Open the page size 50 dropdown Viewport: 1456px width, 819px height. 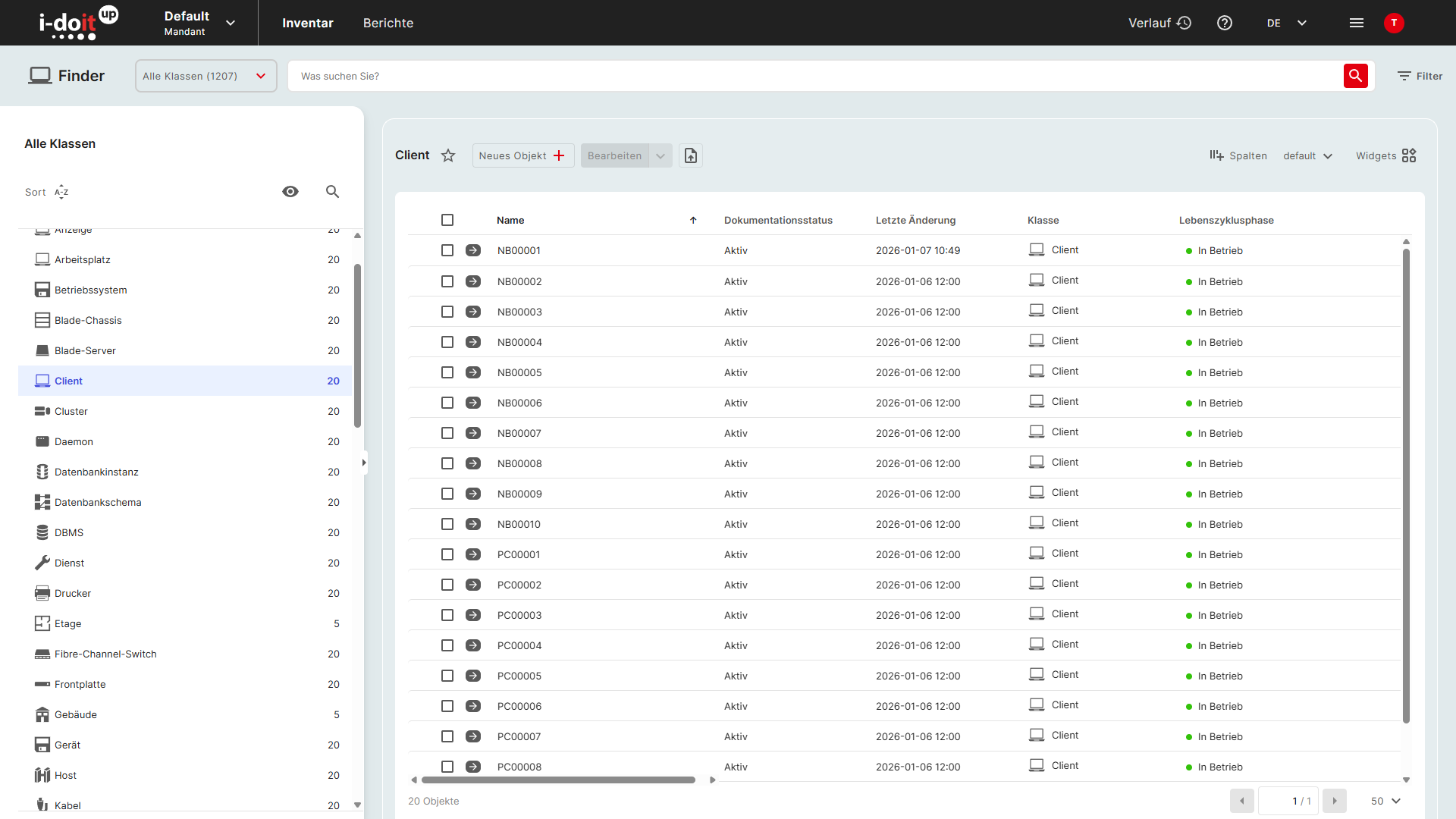tap(1385, 801)
